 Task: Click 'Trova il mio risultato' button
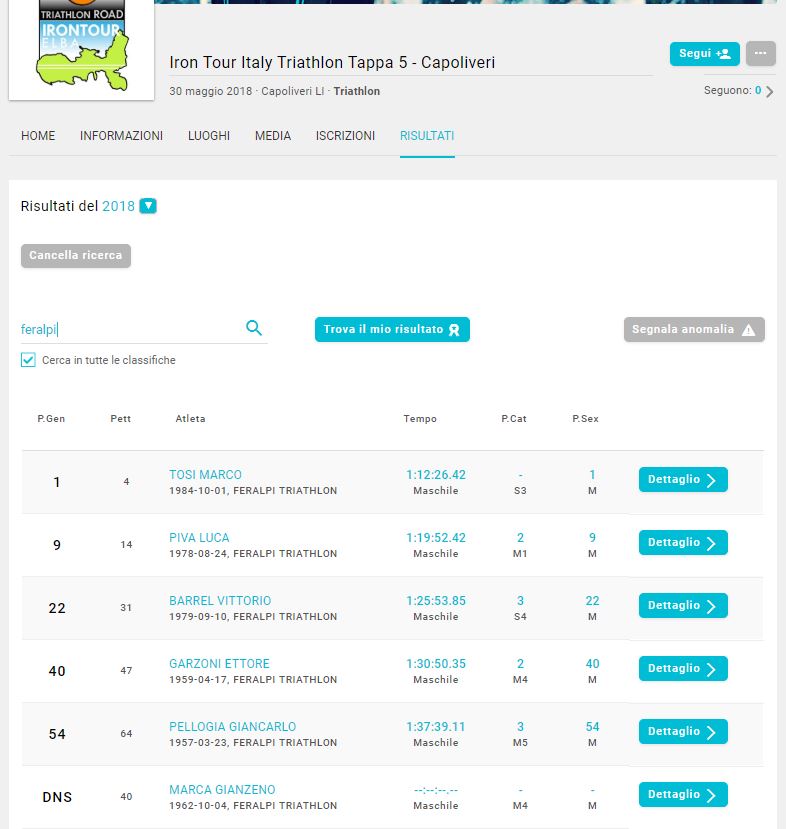392,329
